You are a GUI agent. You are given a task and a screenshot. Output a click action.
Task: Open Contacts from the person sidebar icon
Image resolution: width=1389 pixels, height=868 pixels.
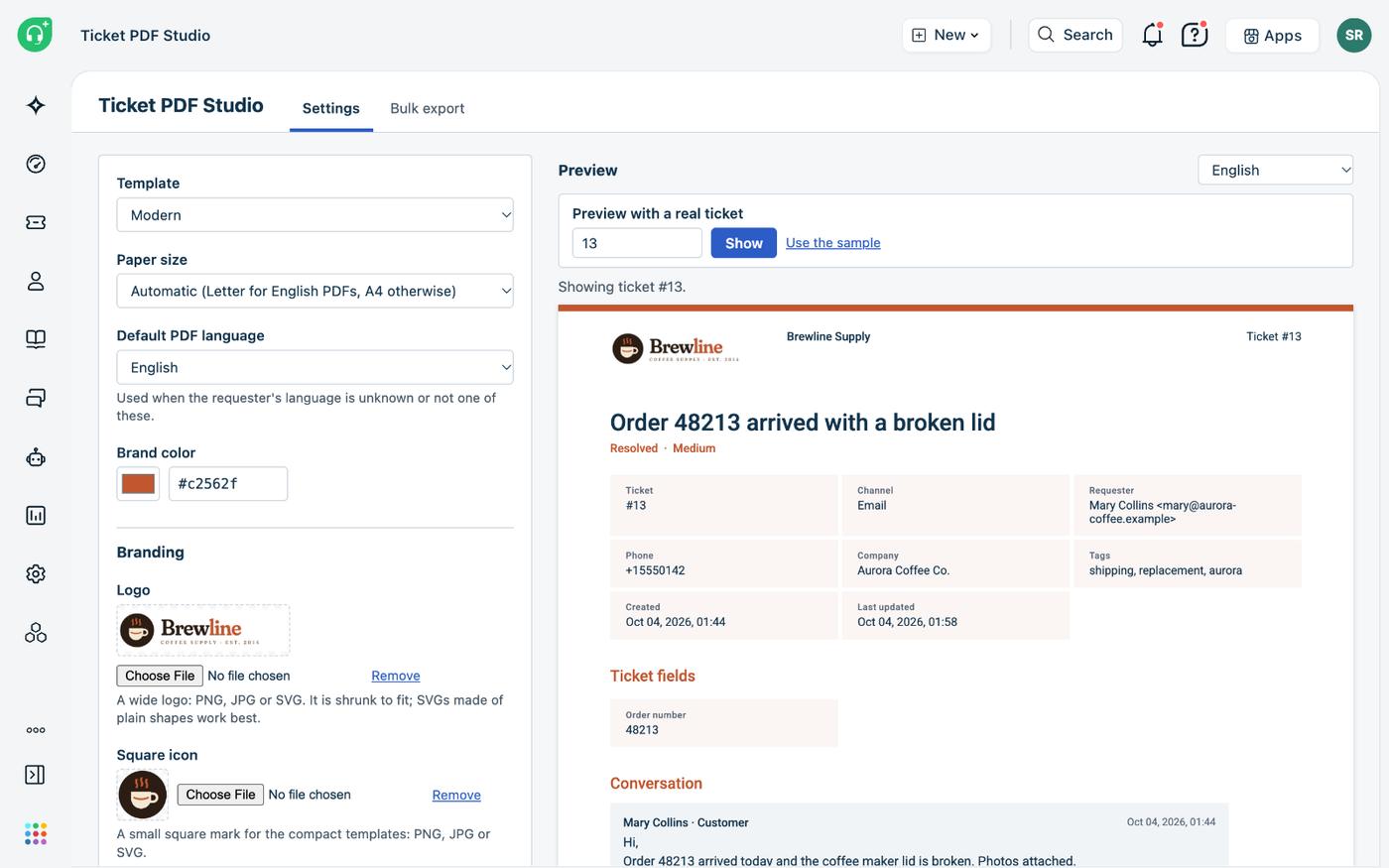(x=36, y=281)
